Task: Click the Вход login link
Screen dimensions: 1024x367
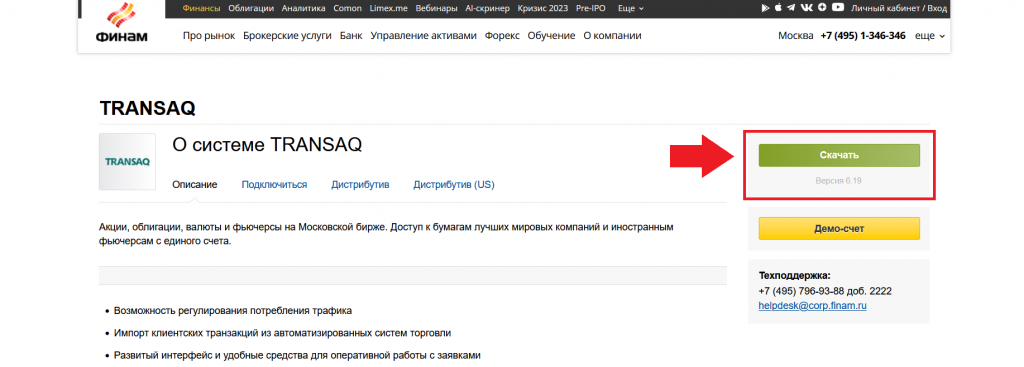Action: tap(936, 8)
